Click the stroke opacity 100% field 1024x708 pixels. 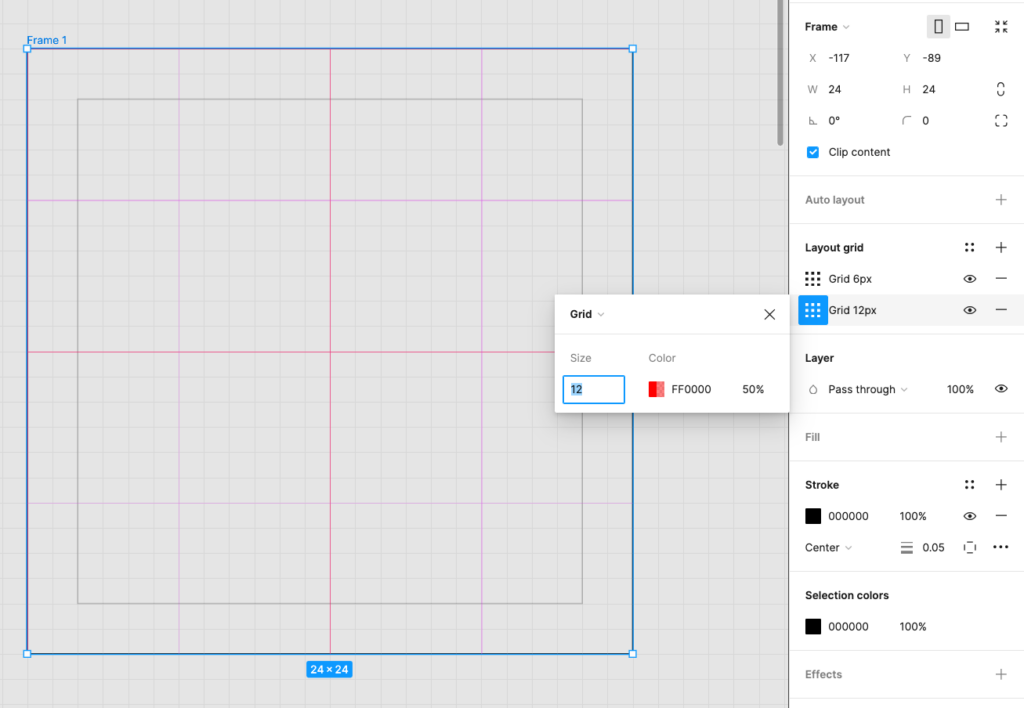[913, 516]
